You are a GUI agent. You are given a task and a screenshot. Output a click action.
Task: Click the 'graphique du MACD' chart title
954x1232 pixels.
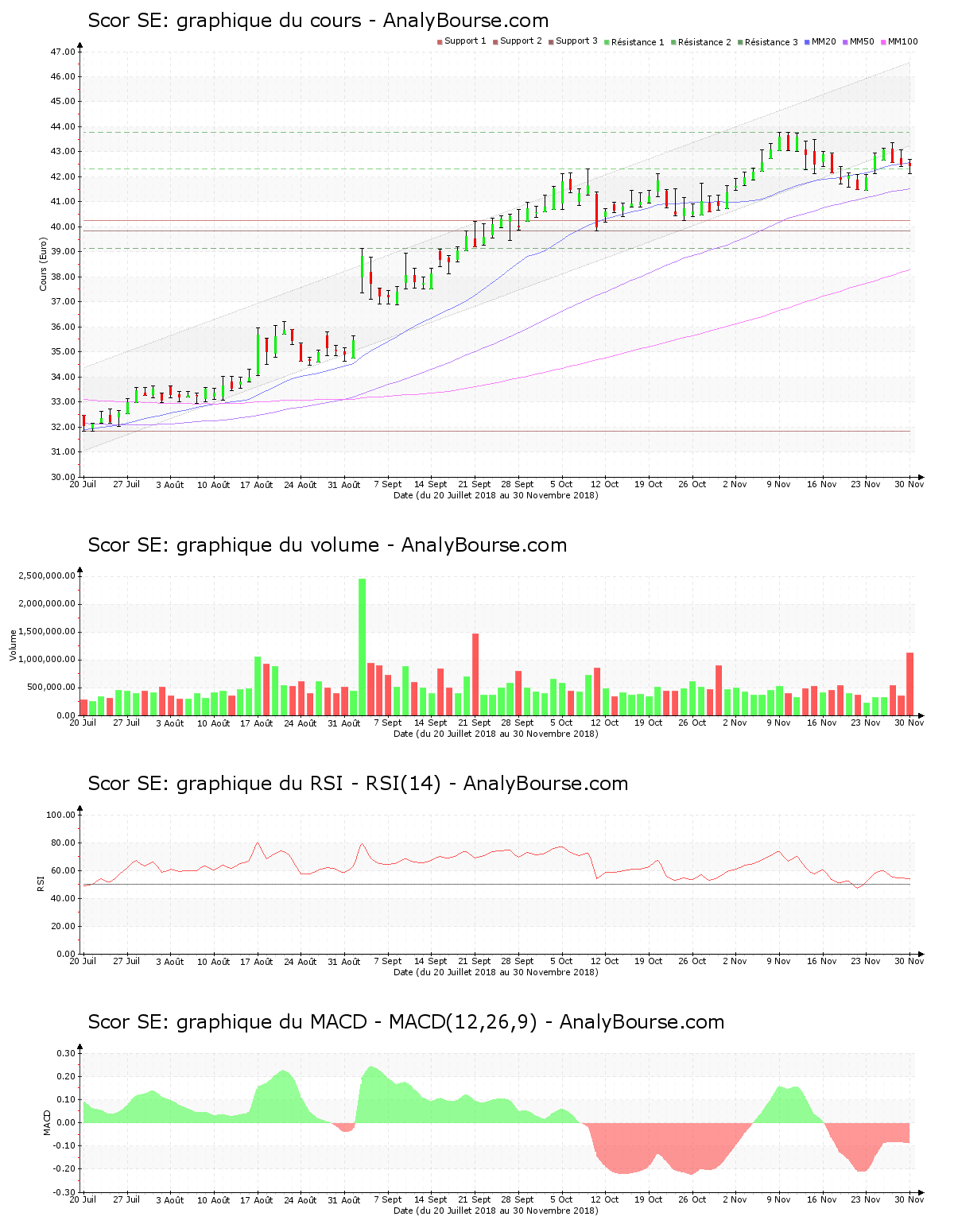pyautogui.click(x=406, y=1022)
